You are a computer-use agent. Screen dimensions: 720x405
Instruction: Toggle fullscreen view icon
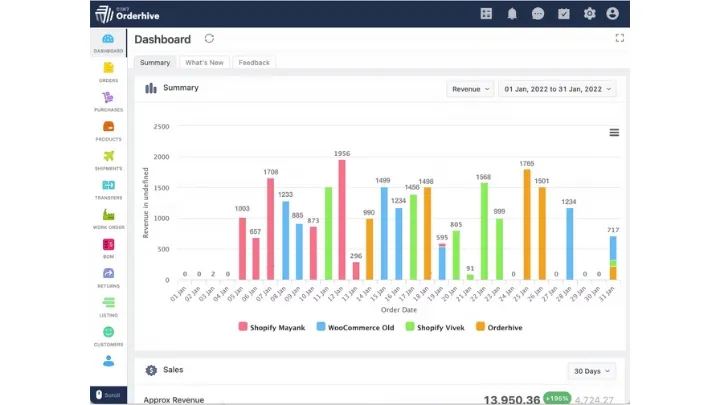pyautogui.click(x=619, y=38)
